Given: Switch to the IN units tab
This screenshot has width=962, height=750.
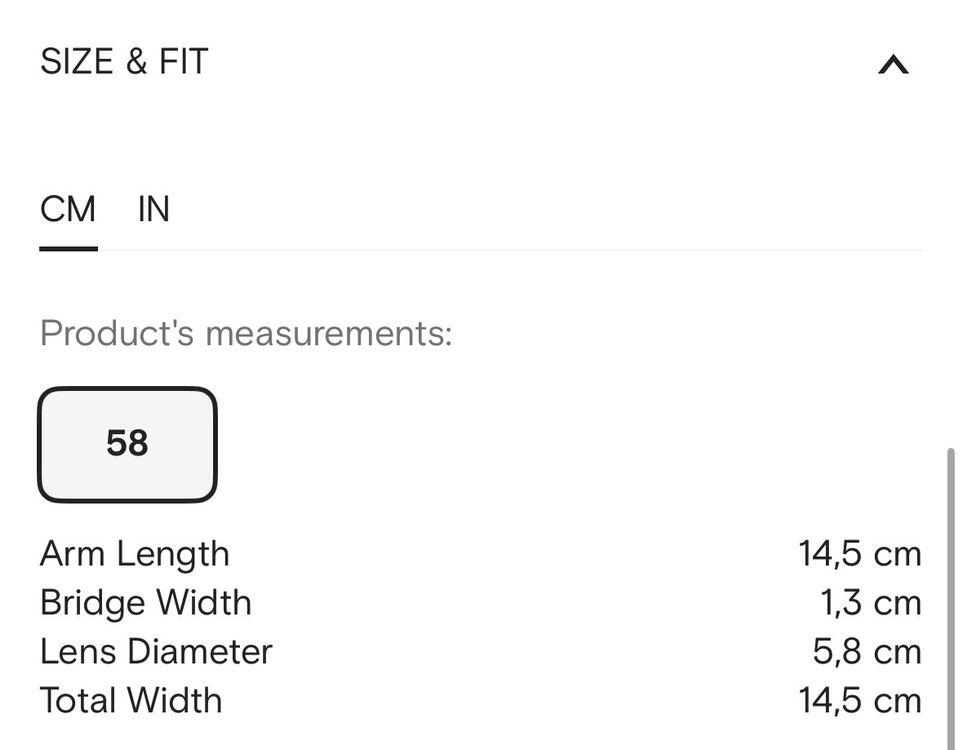Looking at the screenshot, I should 153,209.
